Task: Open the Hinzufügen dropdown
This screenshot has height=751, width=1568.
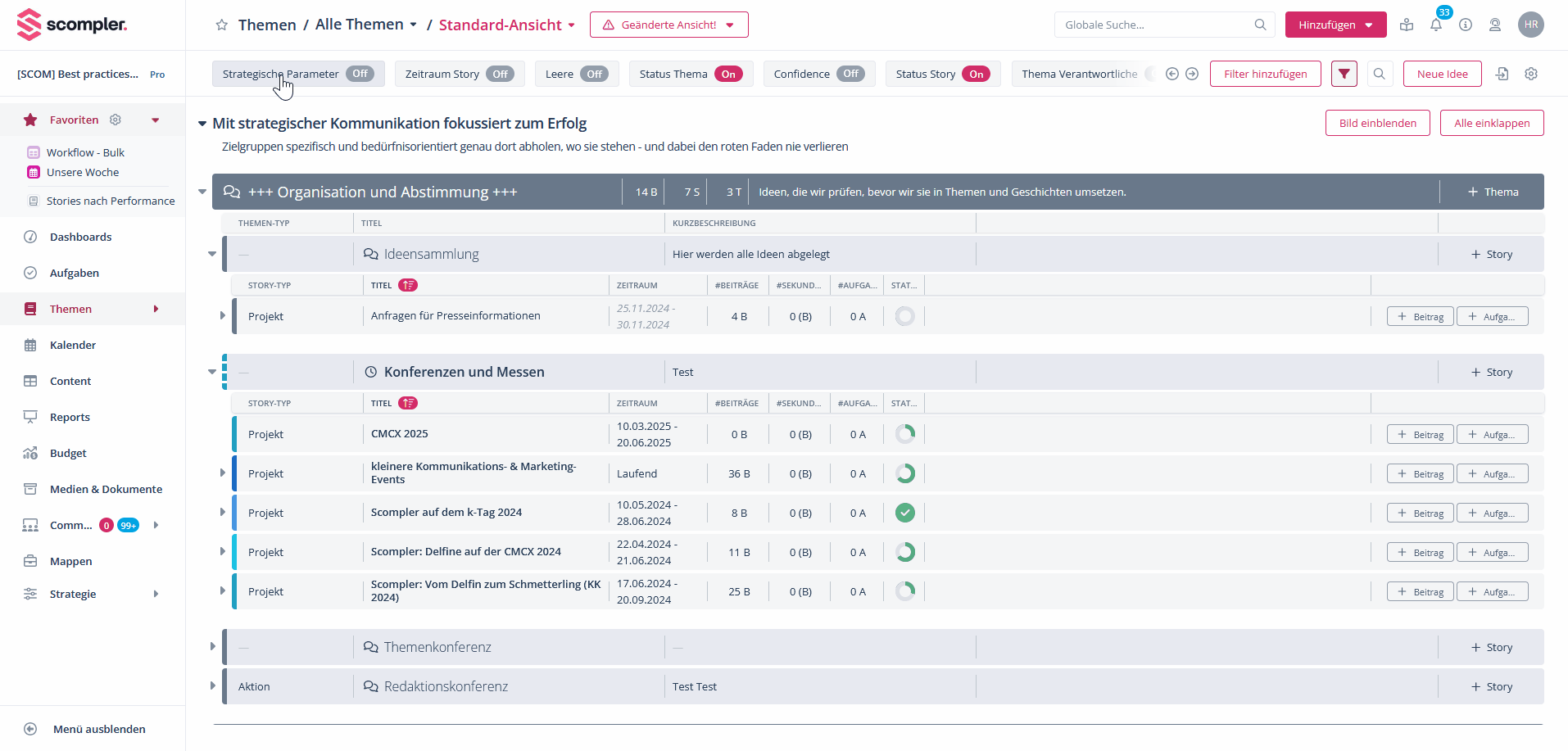Action: [1335, 25]
